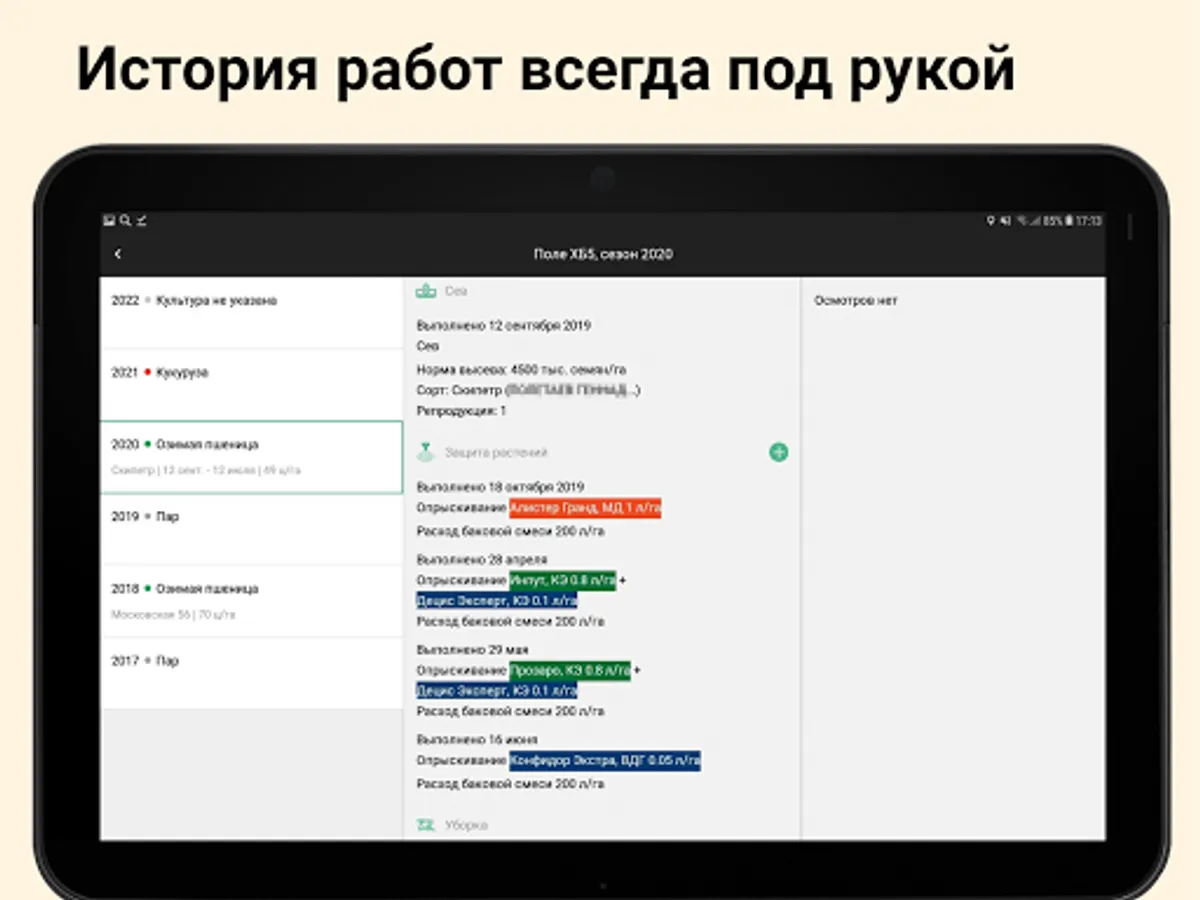The height and width of the screenshot is (900, 1200).
Task: Tap Выполнено 29 мая entry
Action: (472, 649)
